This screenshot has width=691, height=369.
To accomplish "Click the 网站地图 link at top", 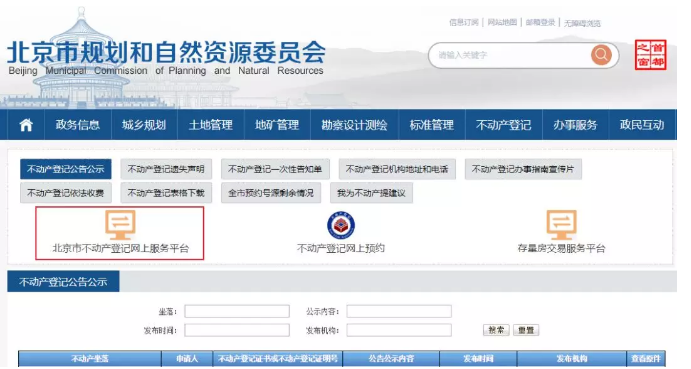I will (502, 22).
